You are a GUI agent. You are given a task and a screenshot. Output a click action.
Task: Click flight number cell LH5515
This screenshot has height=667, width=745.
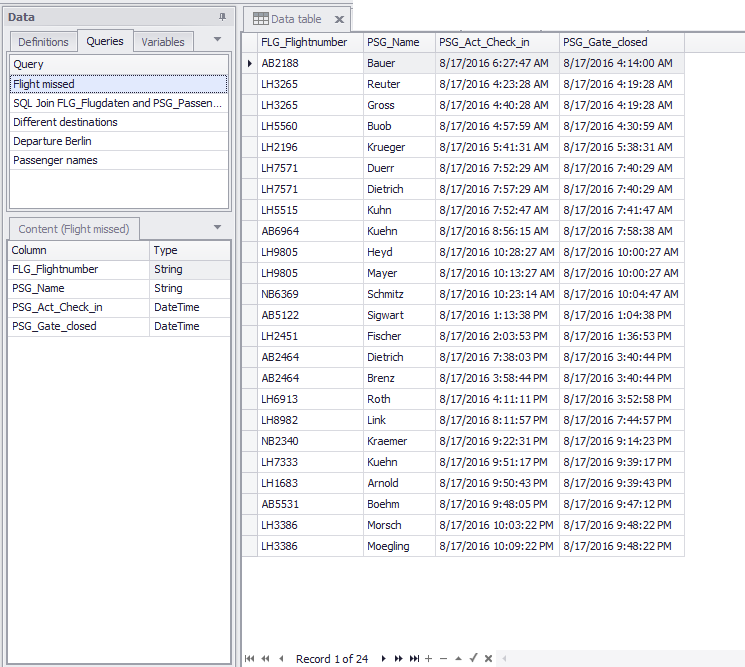(x=310, y=210)
